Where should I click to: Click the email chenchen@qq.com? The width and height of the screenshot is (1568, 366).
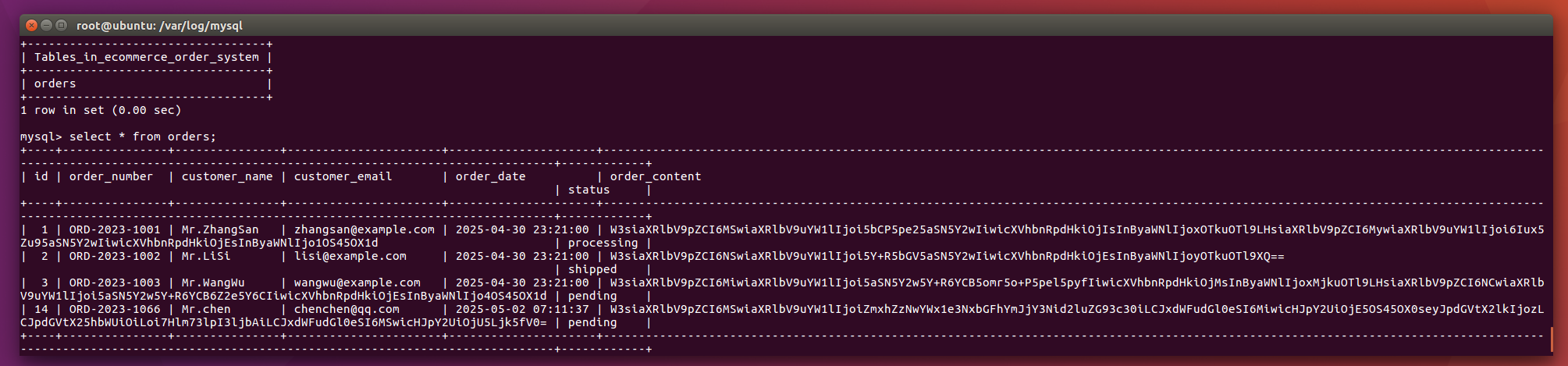pyautogui.click(x=347, y=309)
